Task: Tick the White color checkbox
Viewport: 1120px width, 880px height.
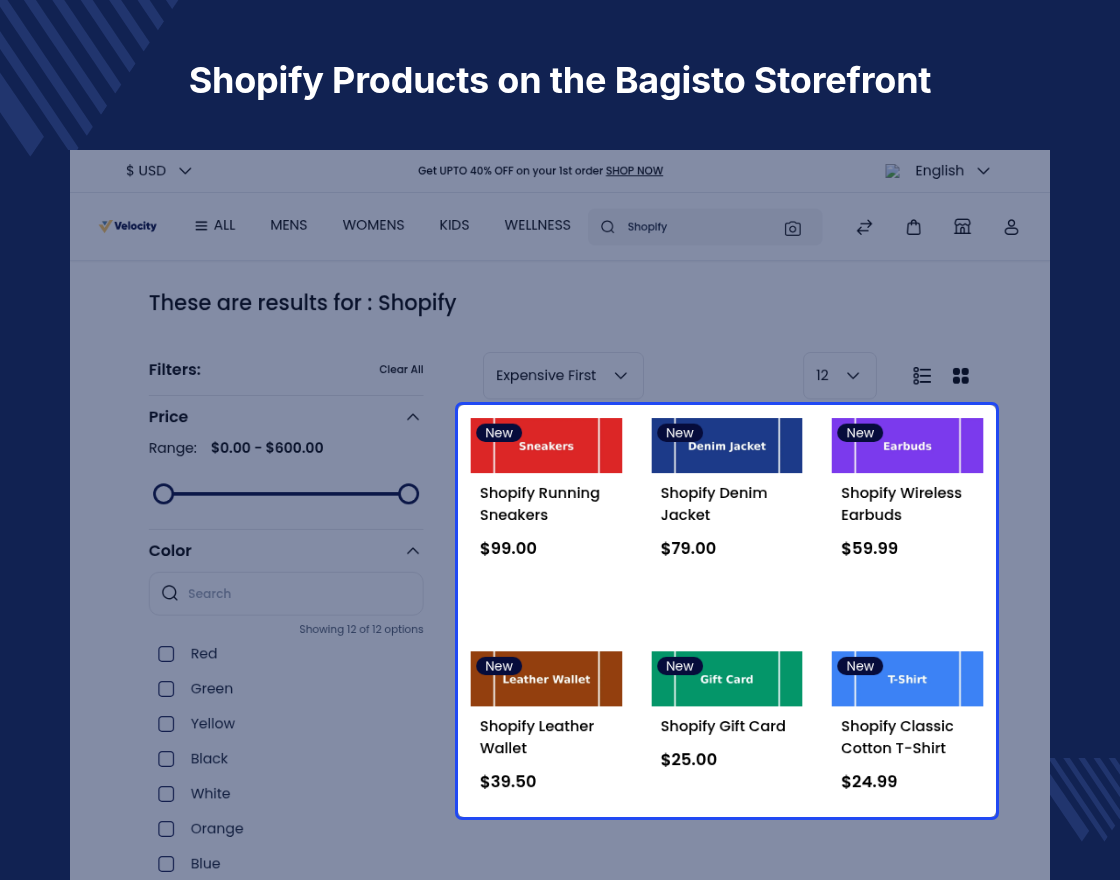Action: pos(166,794)
